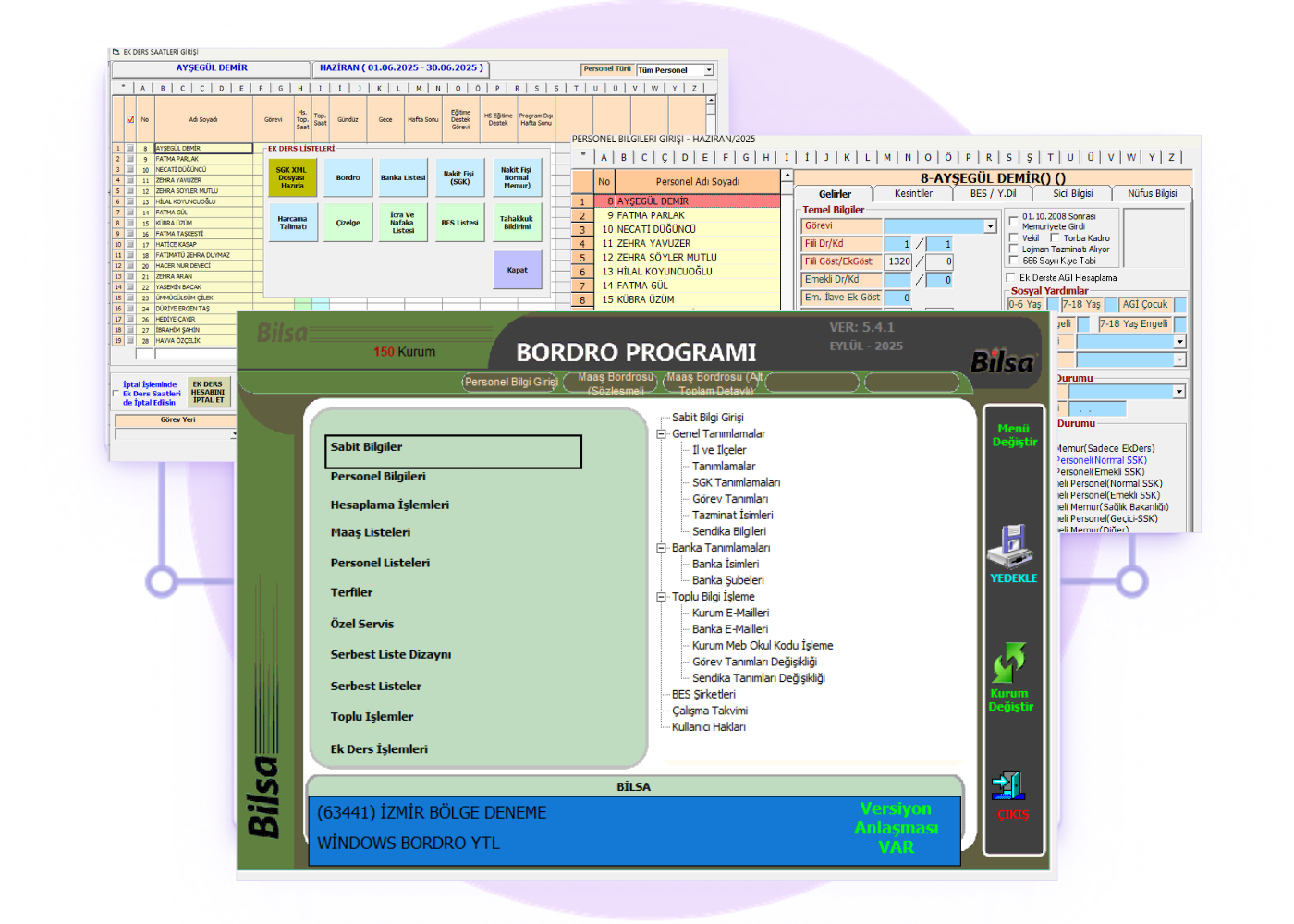
Task: Click the Kapat button
Action: tap(517, 270)
